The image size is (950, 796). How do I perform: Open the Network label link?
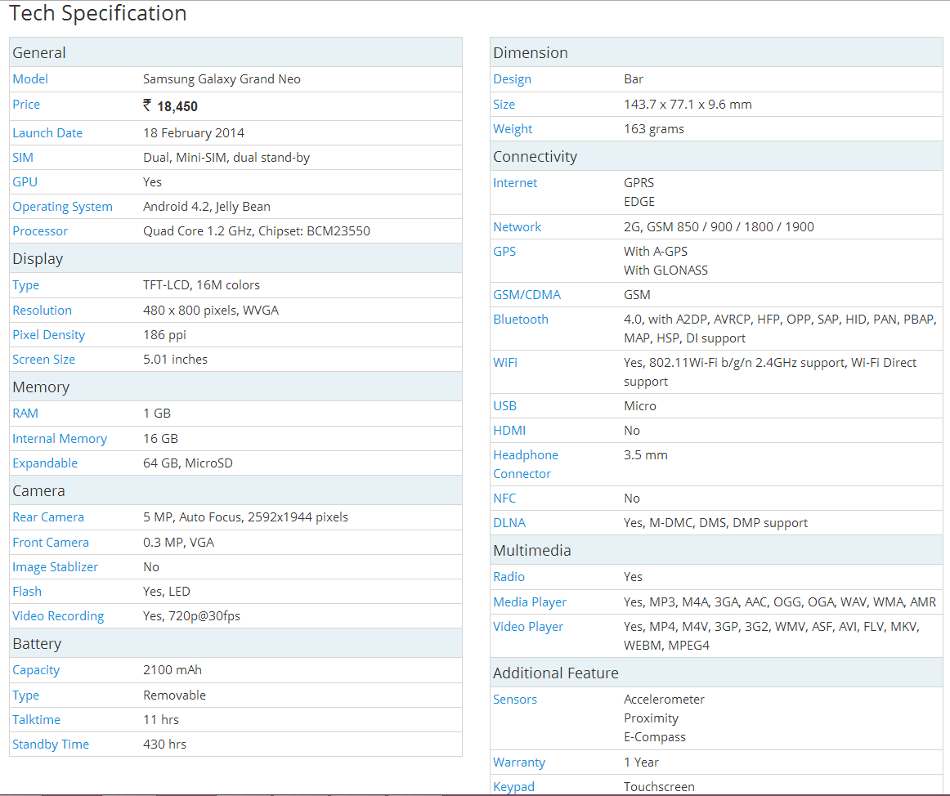tap(517, 227)
